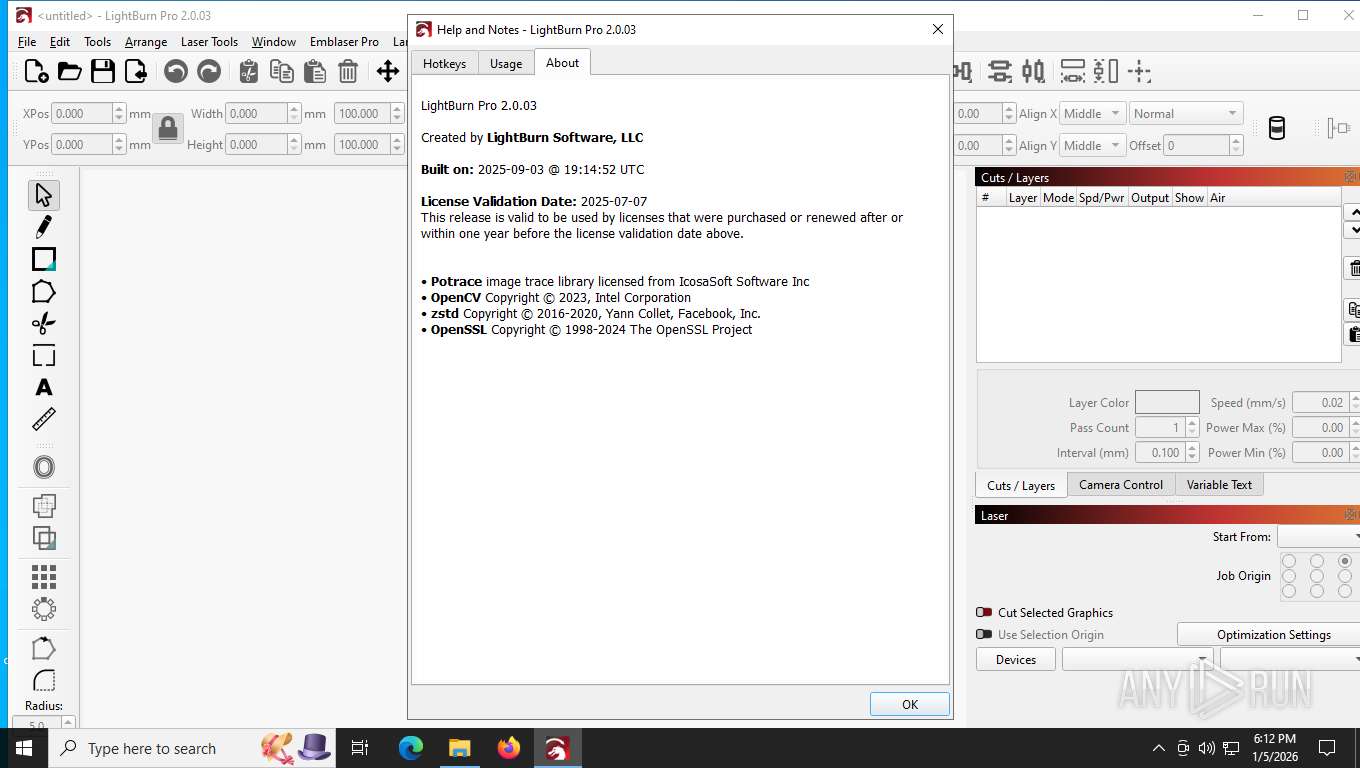Click the Offset Shapes ring icon
Image resolution: width=1360 pixels, height=768 pixels.
[43, 467]
